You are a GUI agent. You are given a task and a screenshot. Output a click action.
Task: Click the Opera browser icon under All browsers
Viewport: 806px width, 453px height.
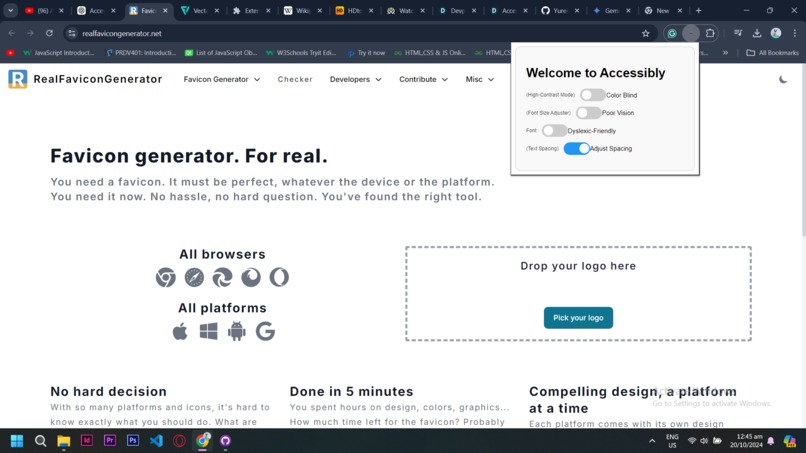pyautogui.click(x=279, y=278)
